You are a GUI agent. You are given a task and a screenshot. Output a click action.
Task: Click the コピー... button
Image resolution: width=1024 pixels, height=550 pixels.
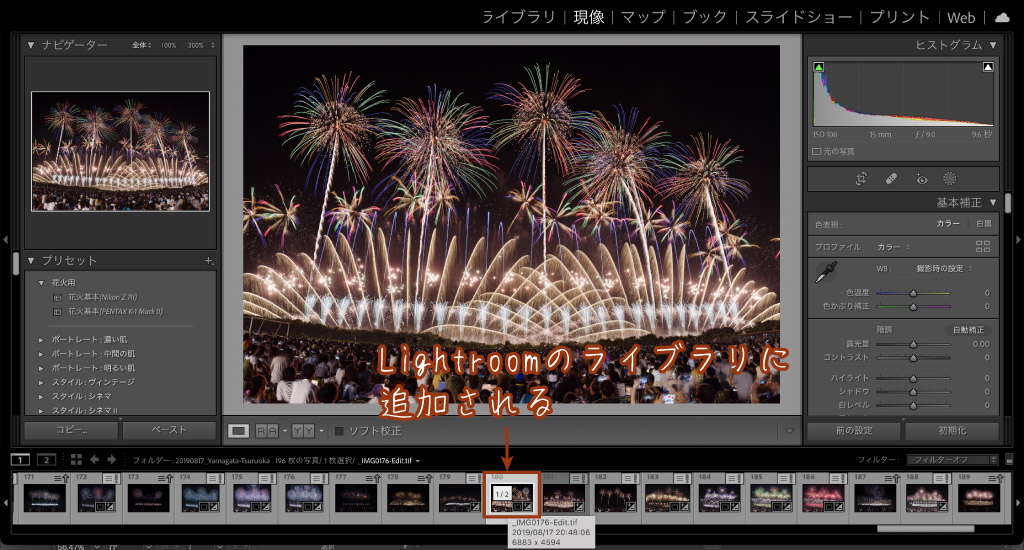(71, 430)
